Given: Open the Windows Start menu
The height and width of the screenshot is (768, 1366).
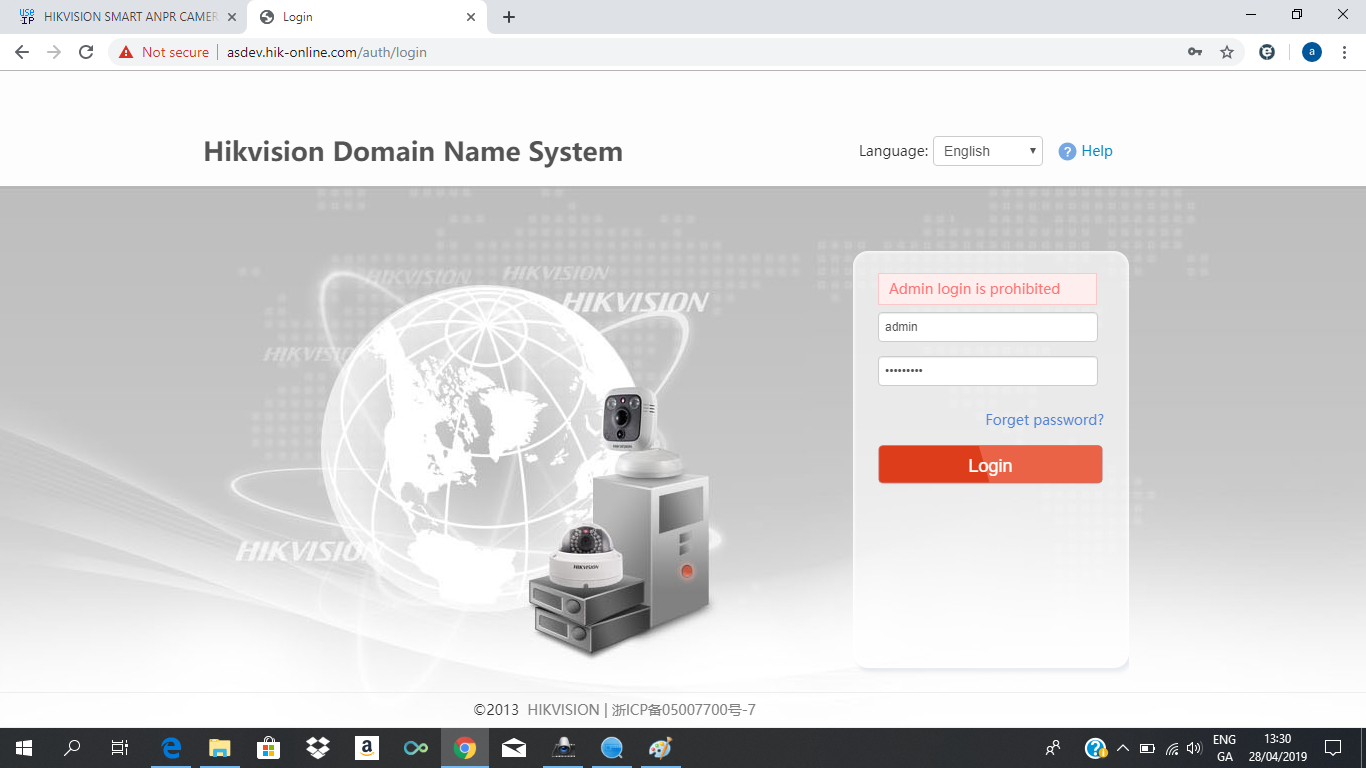Looking at the screenshot, I should [x=24, y=748].
